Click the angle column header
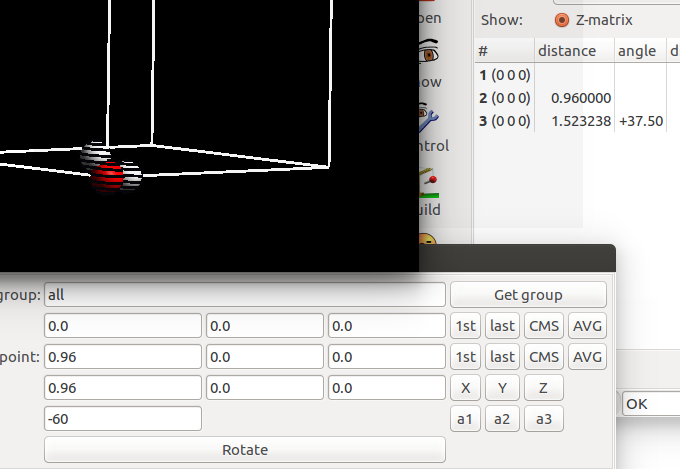 637,51
